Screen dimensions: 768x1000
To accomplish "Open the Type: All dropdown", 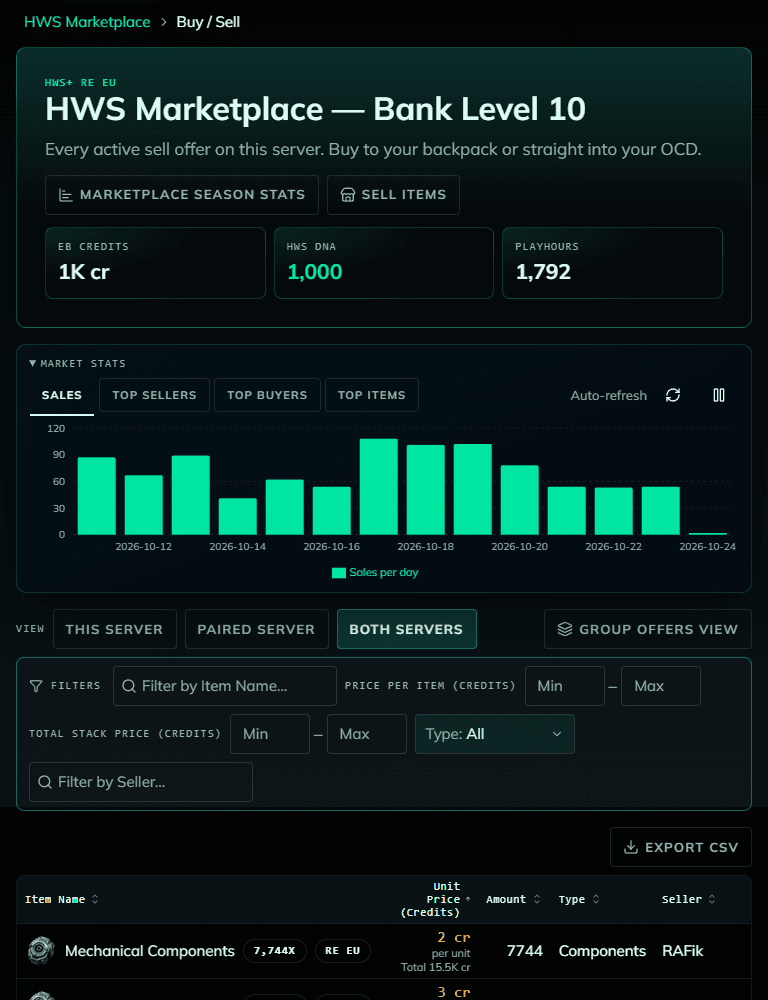I will (494, 734).
